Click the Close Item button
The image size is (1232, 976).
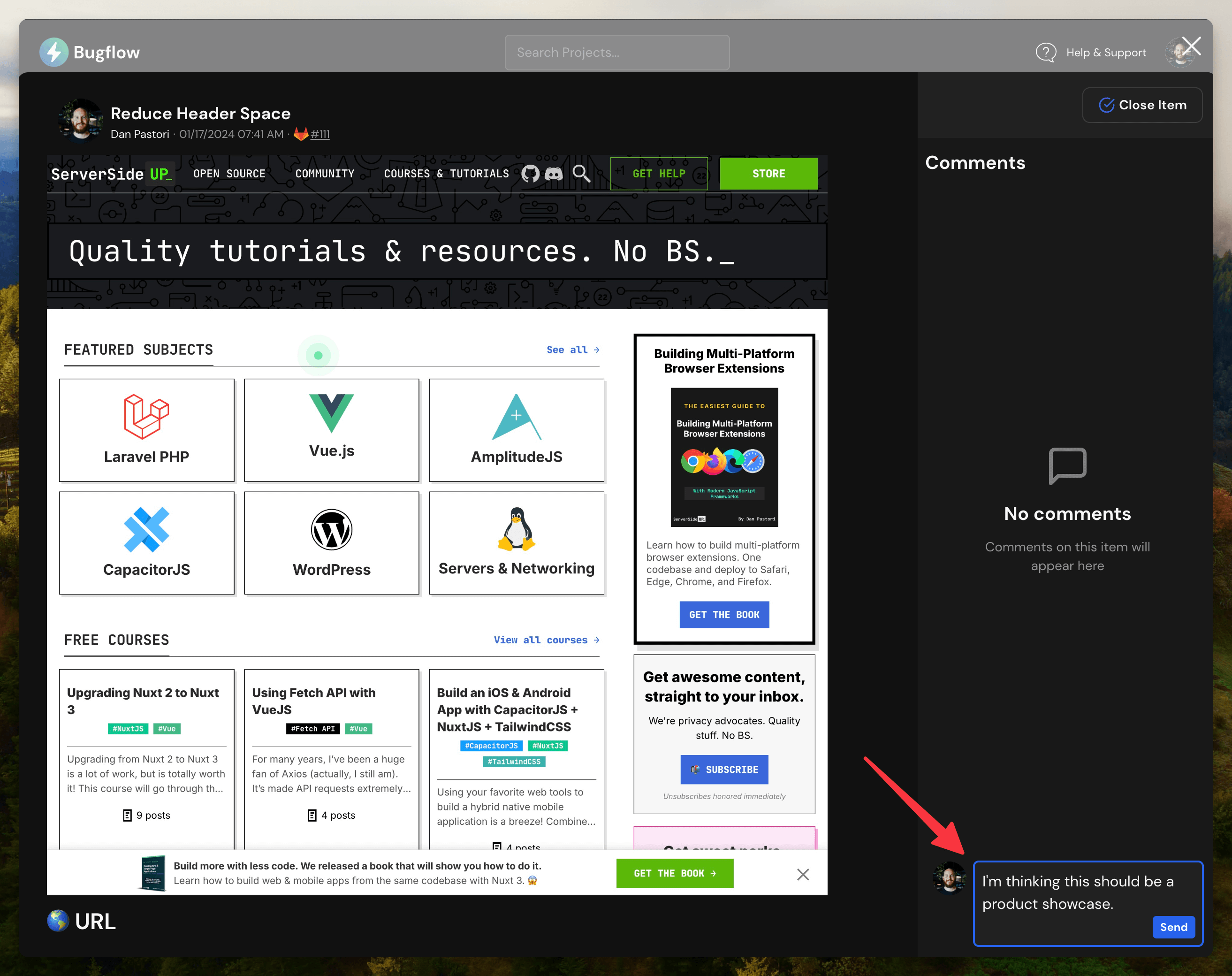pyautogui.click(x=1142, y=105)
